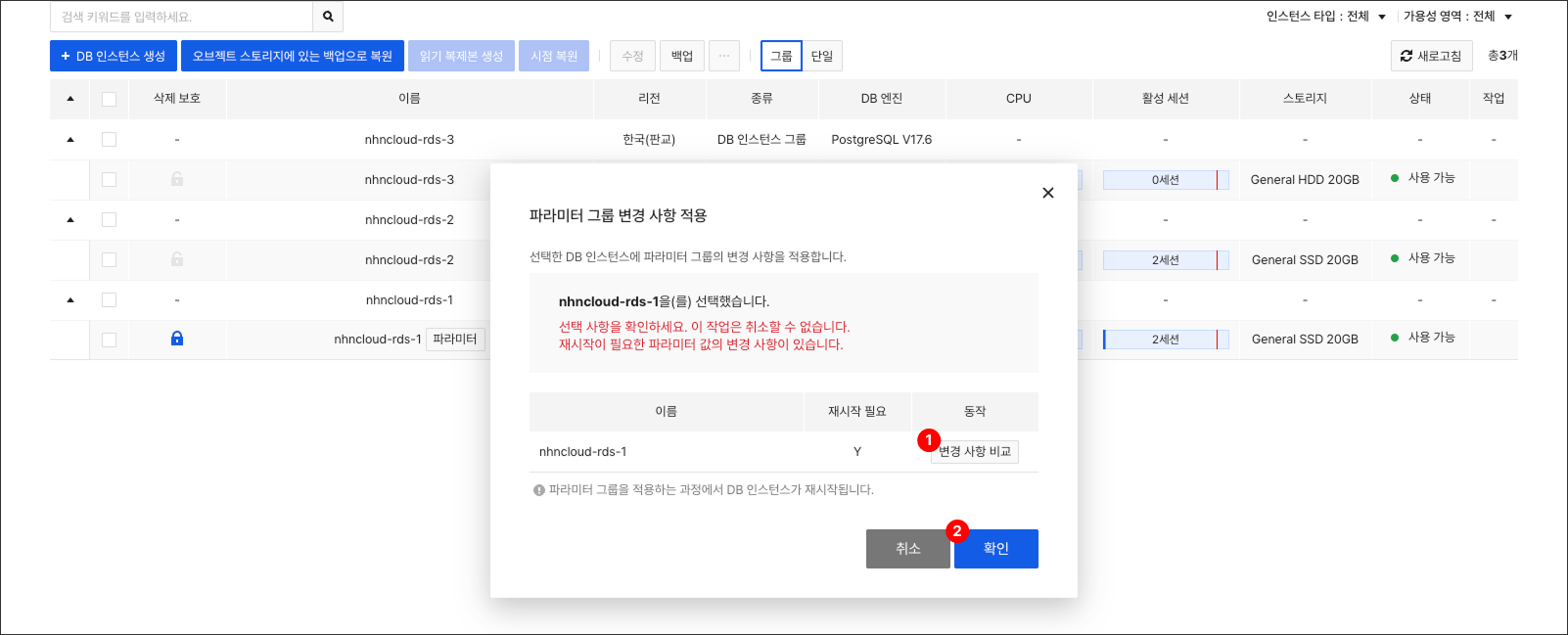Click 오브젝트 스토리지에 있는 백업으로 복원 button

[x=293, y=56]
